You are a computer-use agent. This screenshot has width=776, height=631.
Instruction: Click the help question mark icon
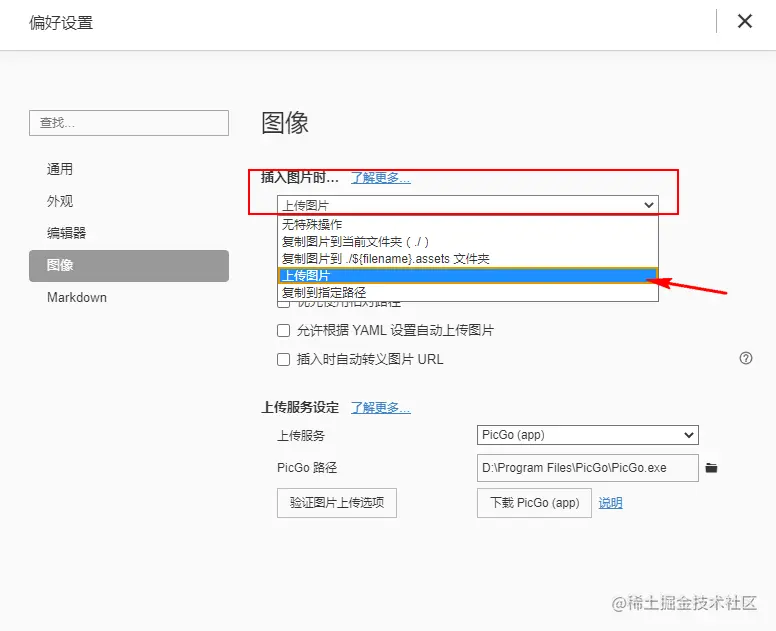pyautogui.click(x=746, y=358)
